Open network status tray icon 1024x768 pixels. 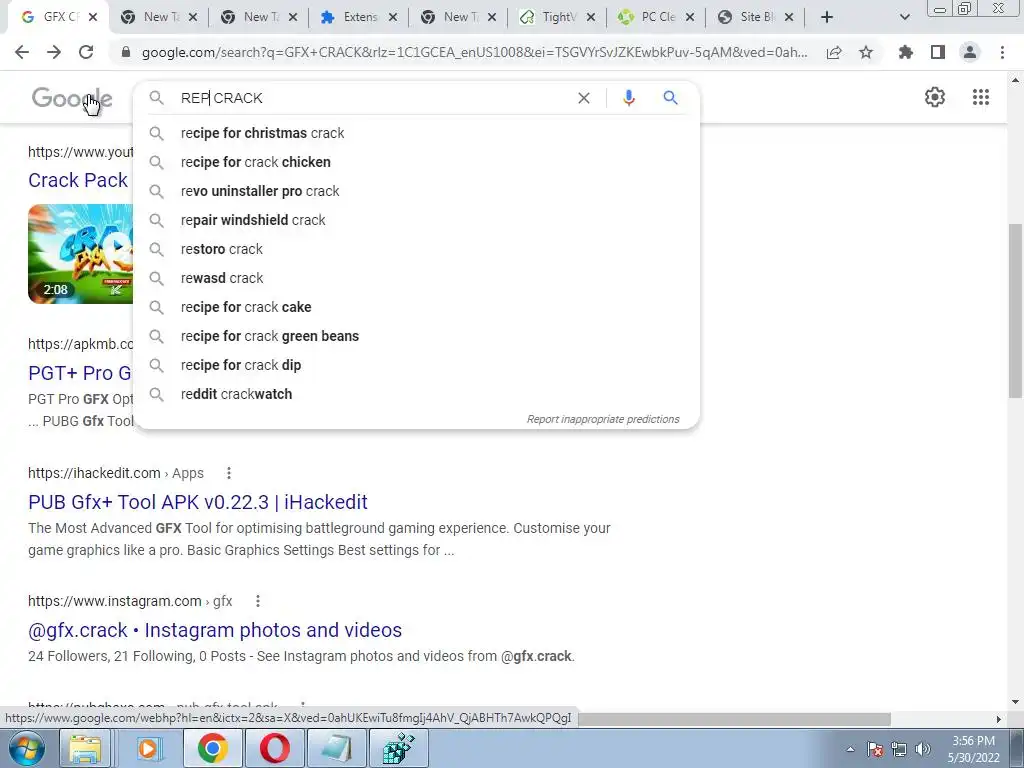(899, 749)
